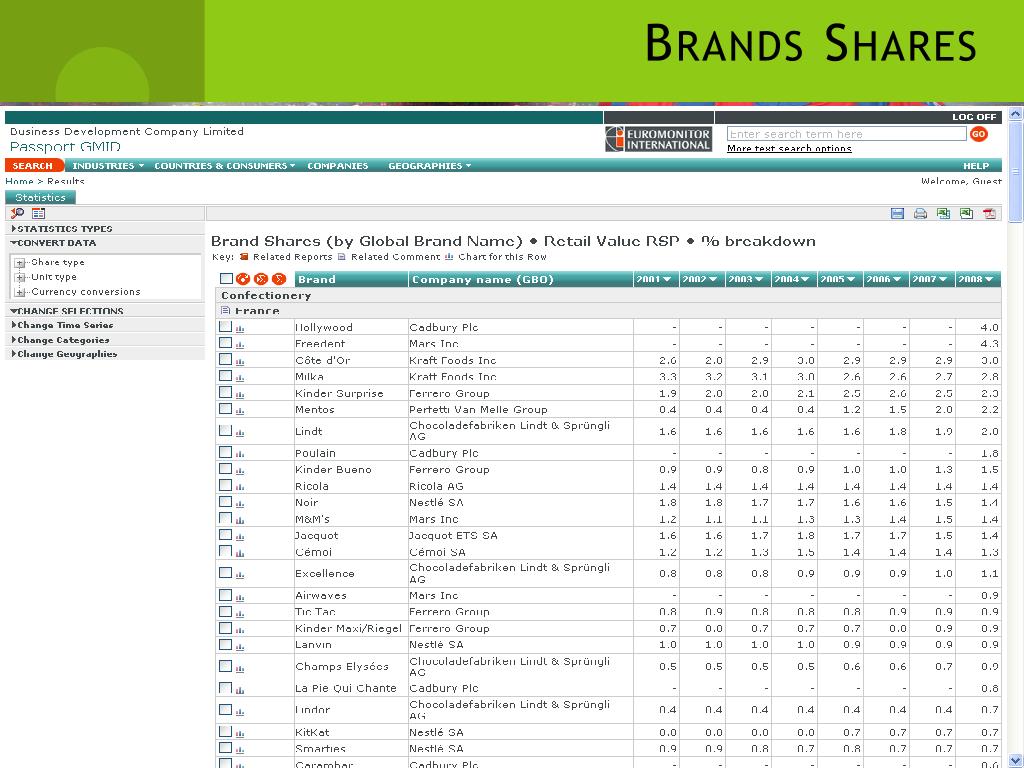
Task: Expand Change Categories
Action: coord(60,340)
